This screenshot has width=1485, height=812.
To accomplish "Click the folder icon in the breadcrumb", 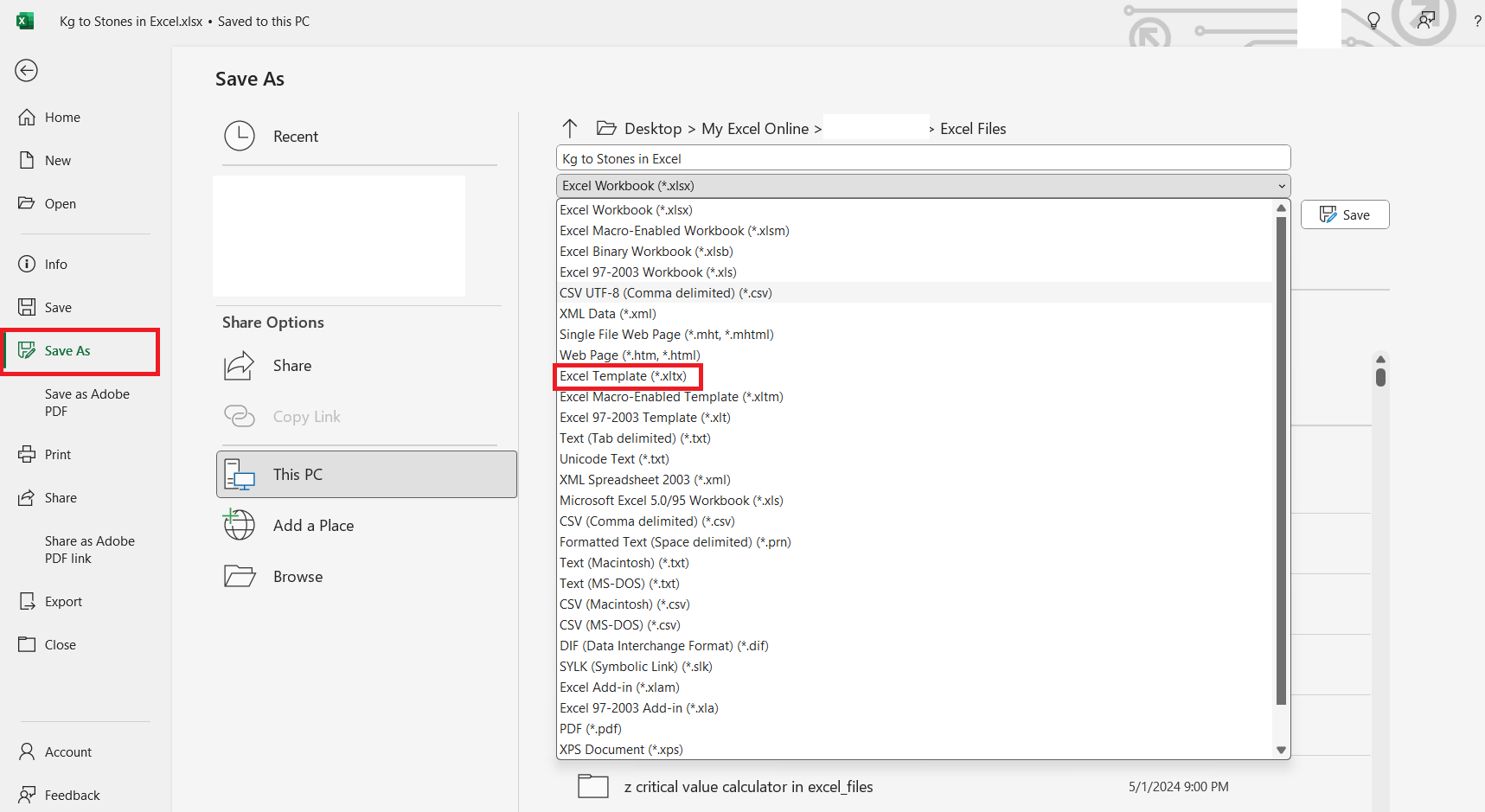I will (606, 128).
